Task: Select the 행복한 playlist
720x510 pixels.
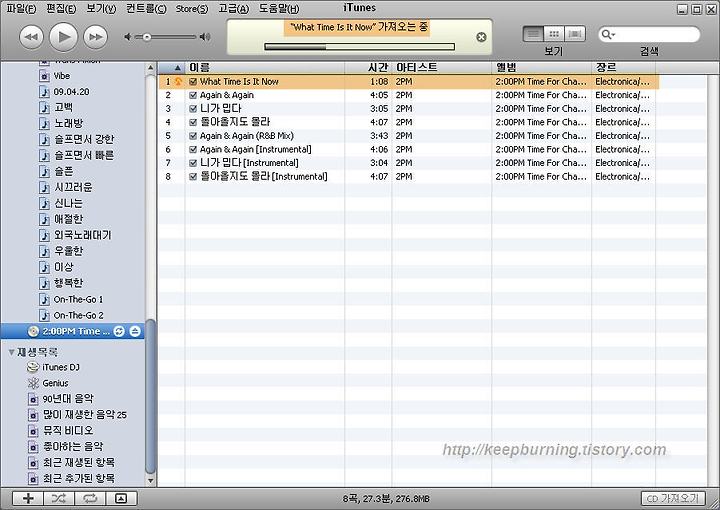Action: (62, 283)
